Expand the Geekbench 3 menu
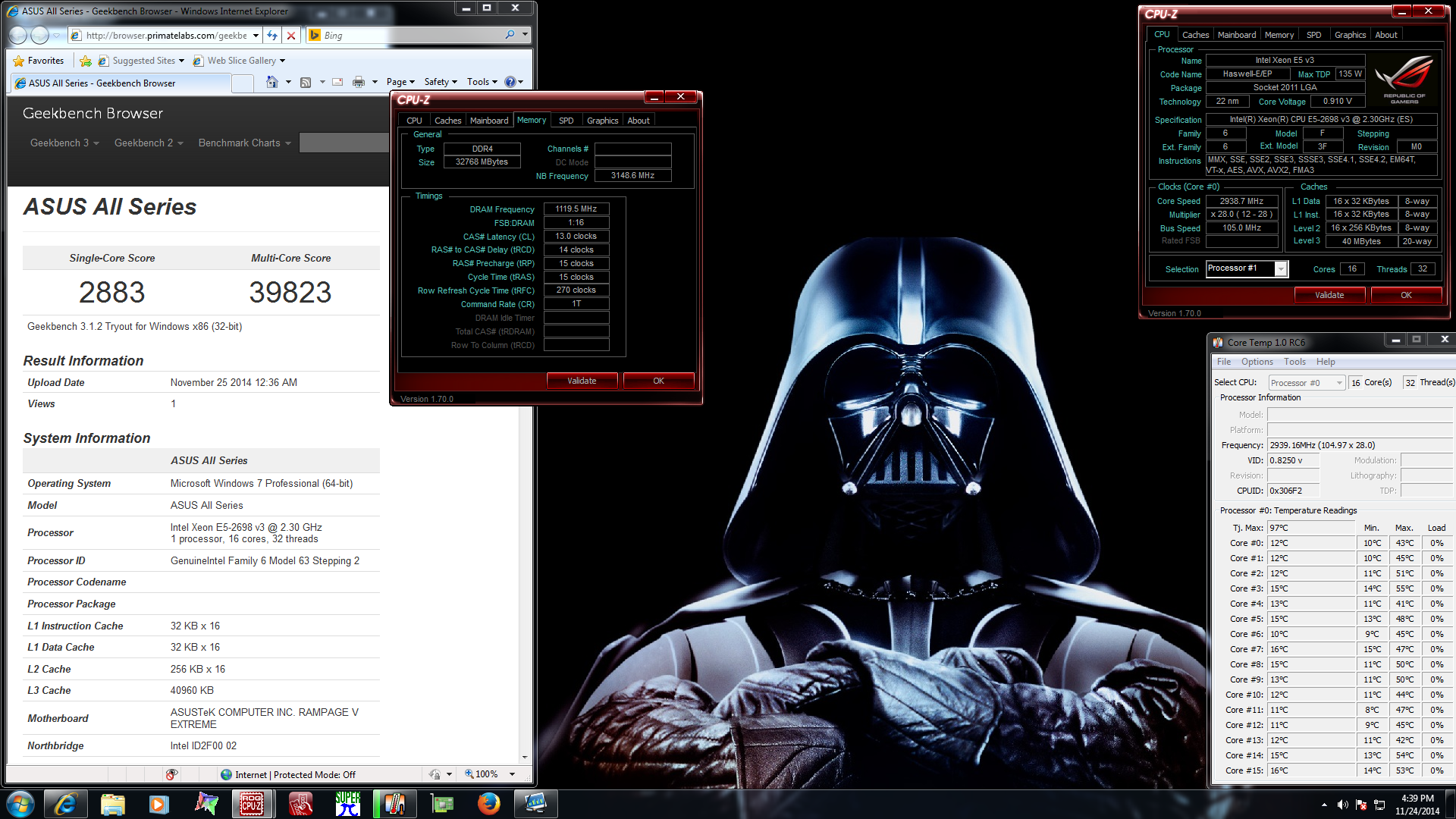 64,143
